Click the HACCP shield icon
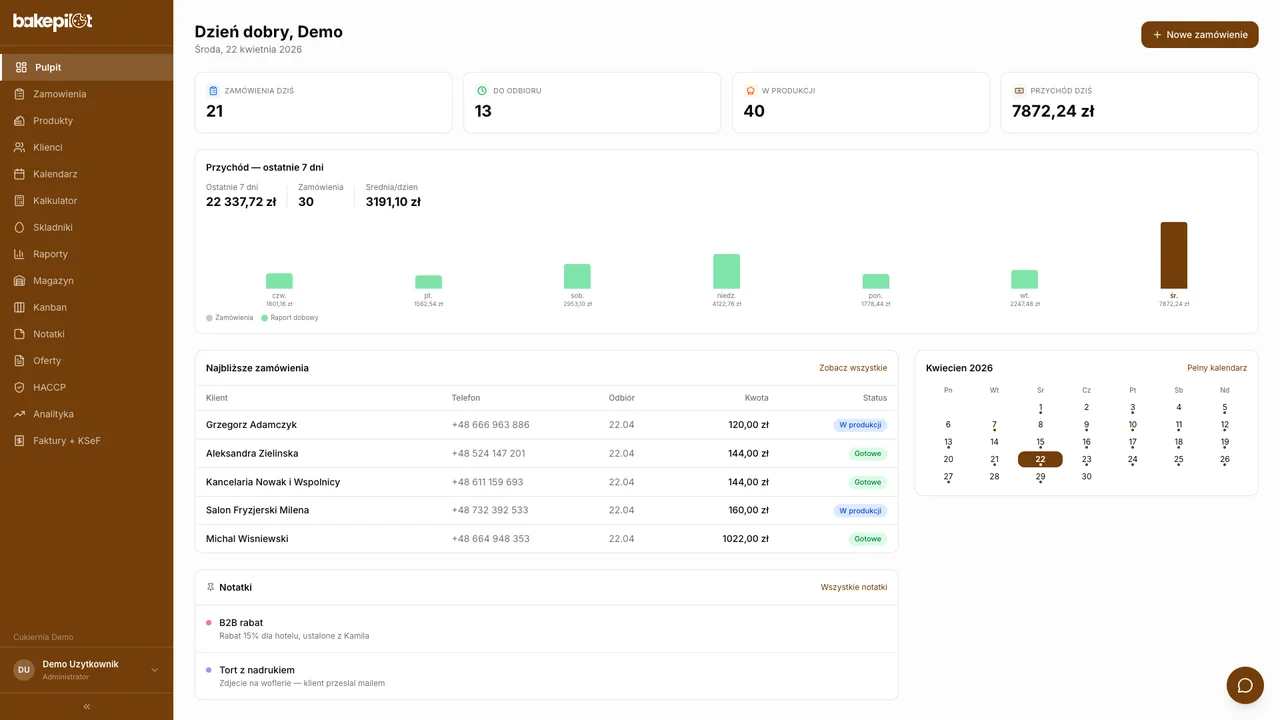Screen dimensions: 1280x720 coord(19,387)
